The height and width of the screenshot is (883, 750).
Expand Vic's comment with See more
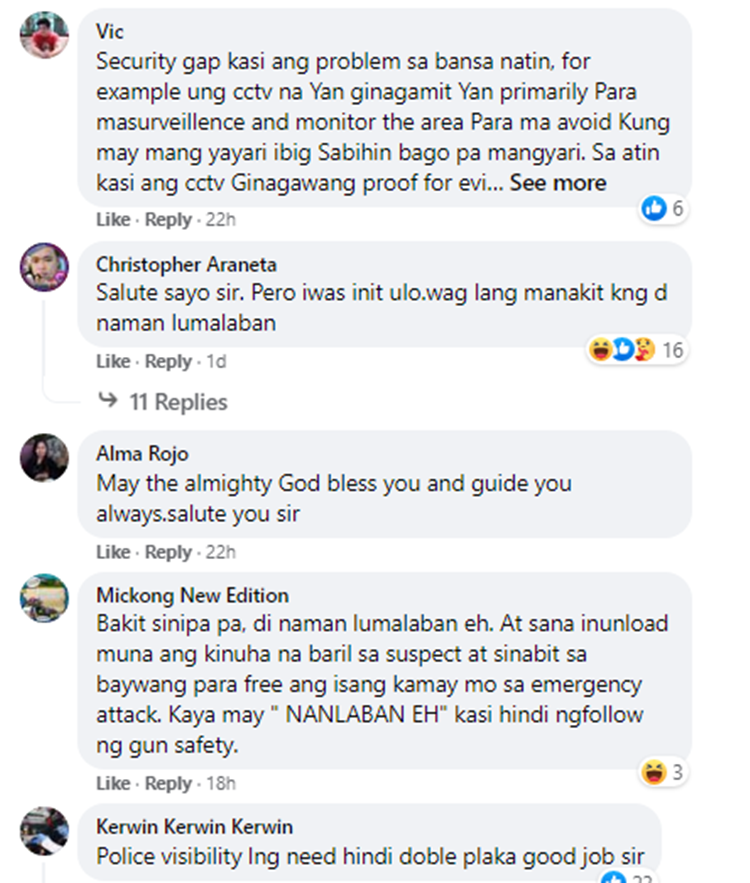click(557, 183)
